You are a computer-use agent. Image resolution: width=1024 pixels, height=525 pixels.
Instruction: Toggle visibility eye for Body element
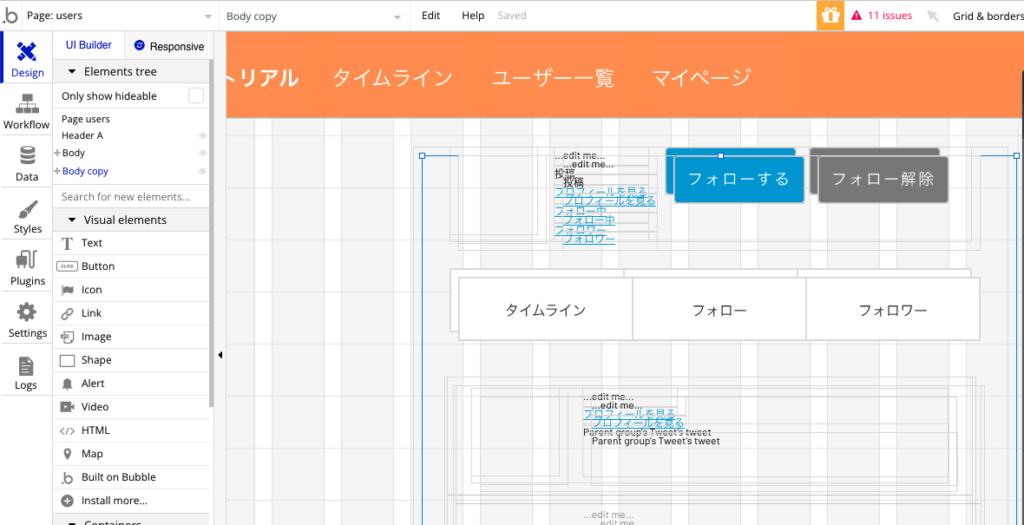click(x=202, y=153)
